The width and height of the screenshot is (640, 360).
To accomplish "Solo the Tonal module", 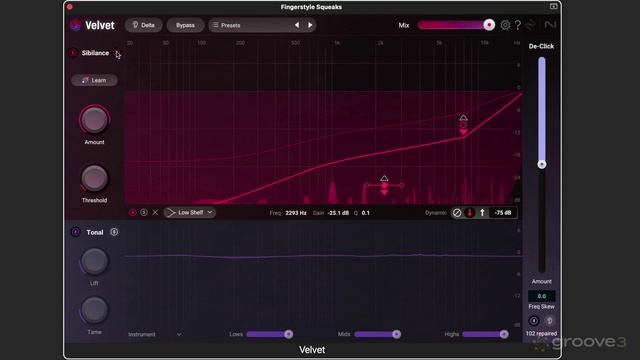I will coord(114,232).
